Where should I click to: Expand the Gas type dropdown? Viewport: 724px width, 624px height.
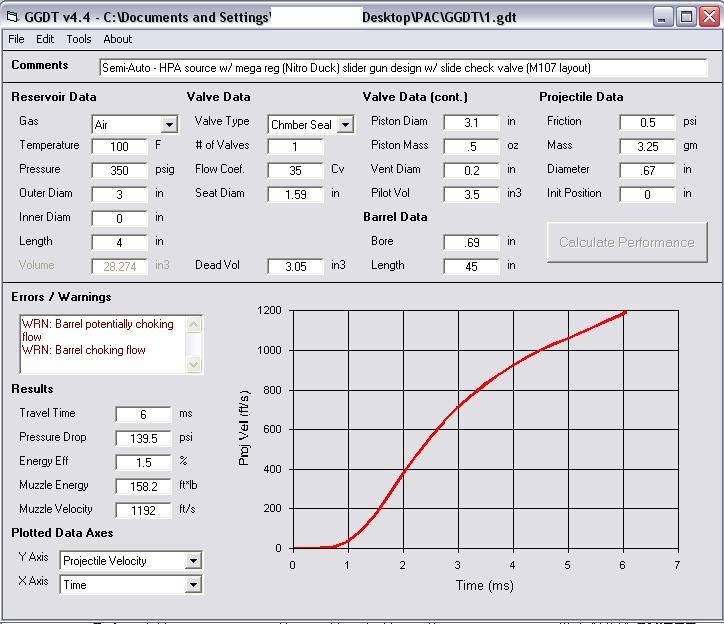(x=168, y=125)
